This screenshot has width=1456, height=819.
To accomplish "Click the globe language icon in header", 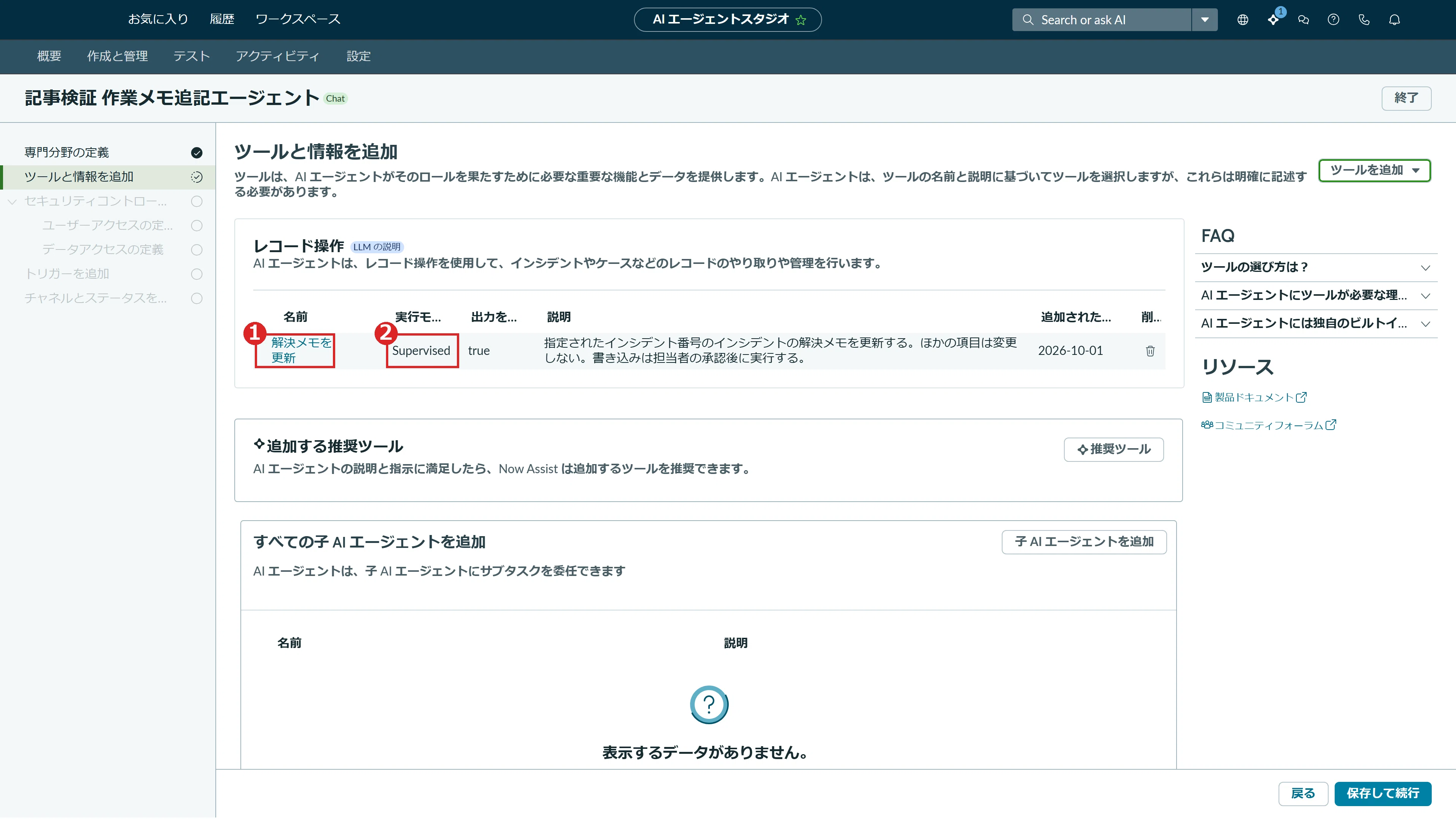I will [1243, 20].
